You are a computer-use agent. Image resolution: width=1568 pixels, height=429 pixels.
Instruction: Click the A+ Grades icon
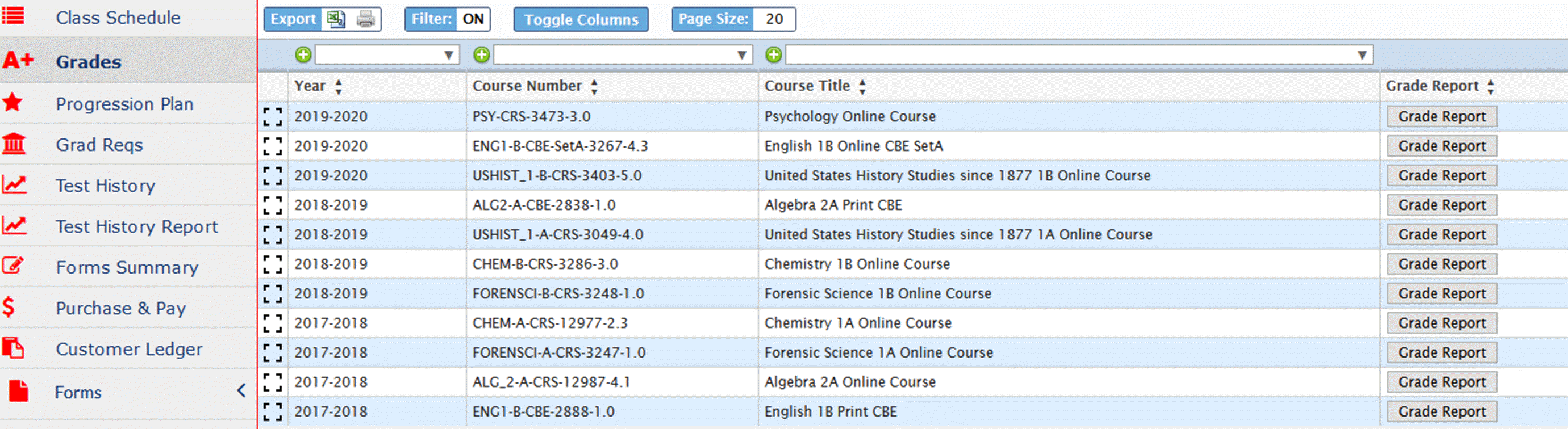pos(18,60)
